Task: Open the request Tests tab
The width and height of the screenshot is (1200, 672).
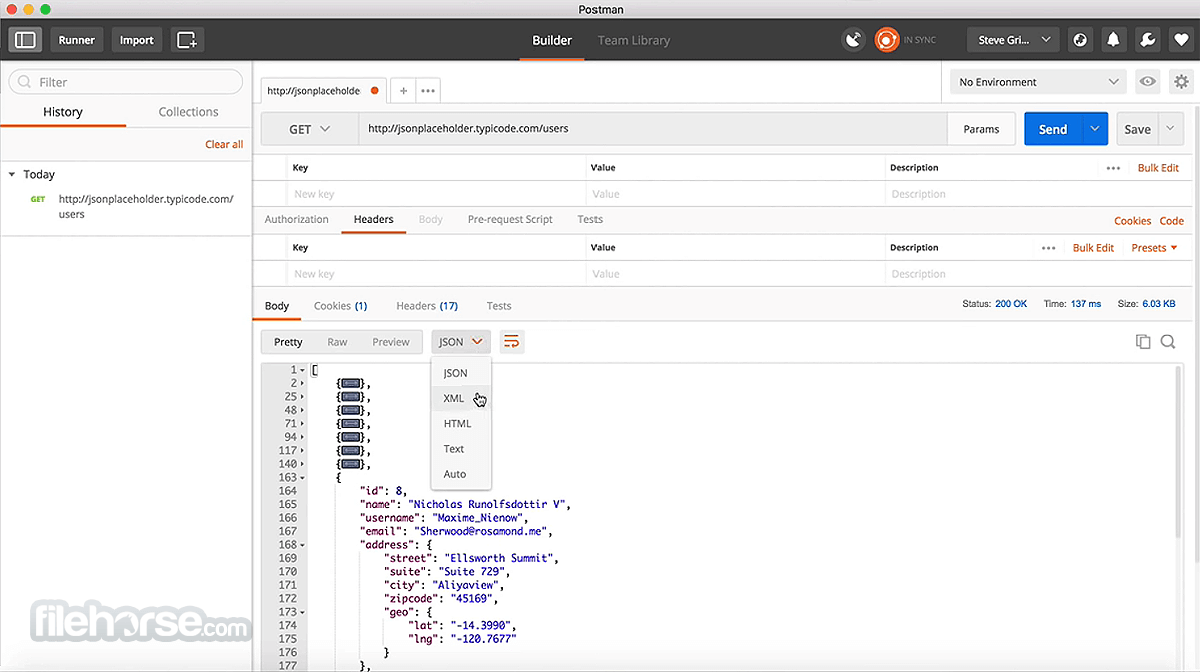Action: point(590,219)
